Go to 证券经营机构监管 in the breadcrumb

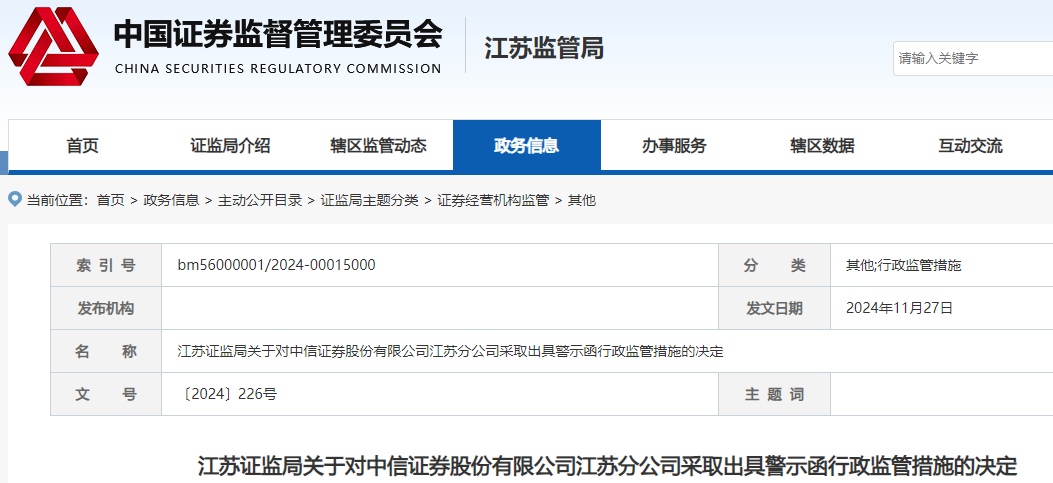pos(493,200)
